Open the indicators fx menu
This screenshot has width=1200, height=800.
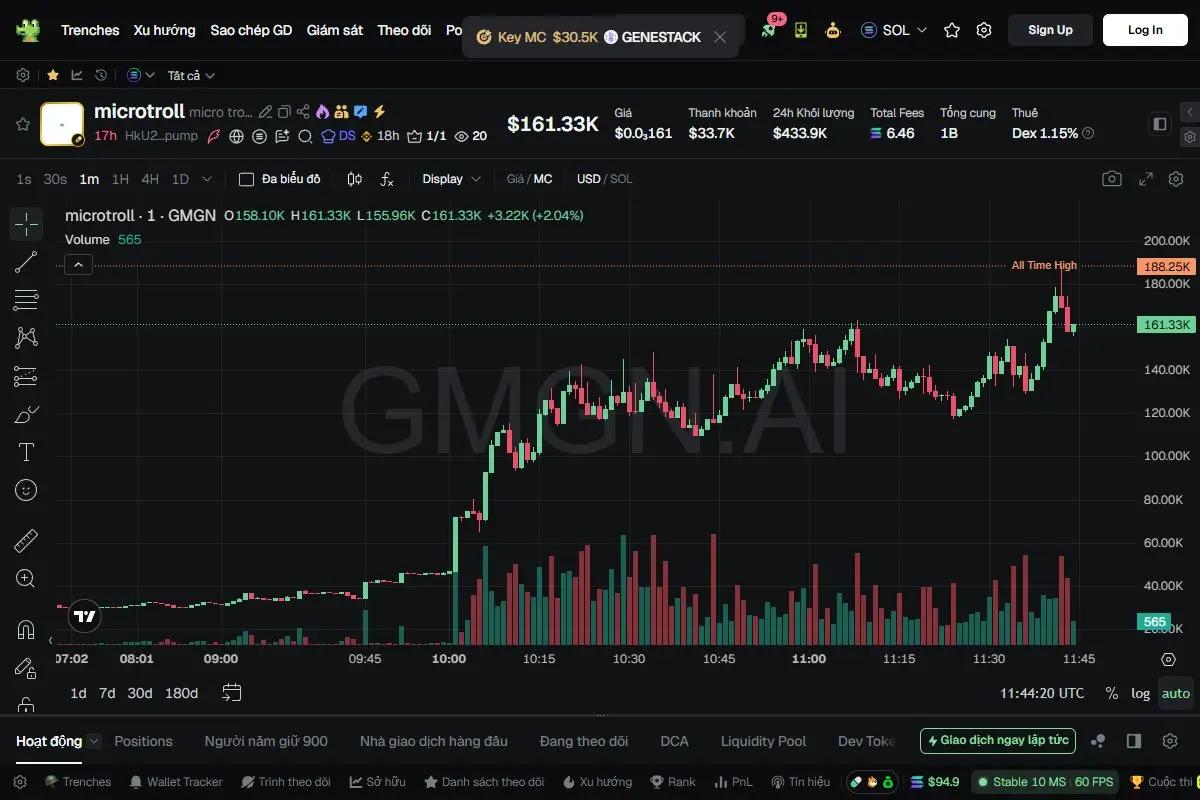pos(387,179)
